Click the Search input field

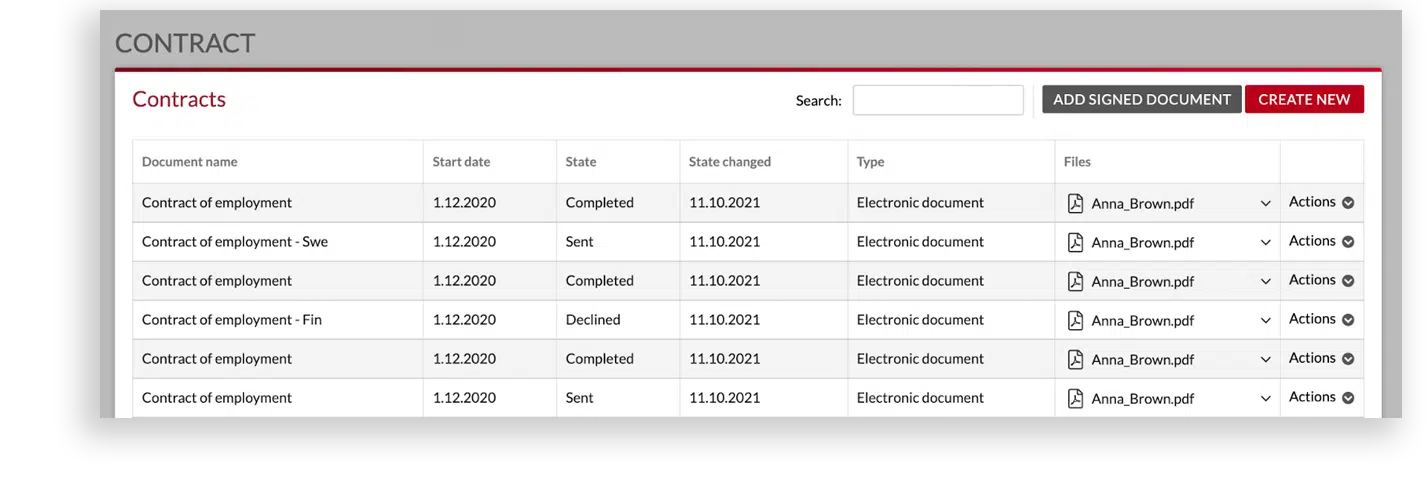click(x=938, y=100)
